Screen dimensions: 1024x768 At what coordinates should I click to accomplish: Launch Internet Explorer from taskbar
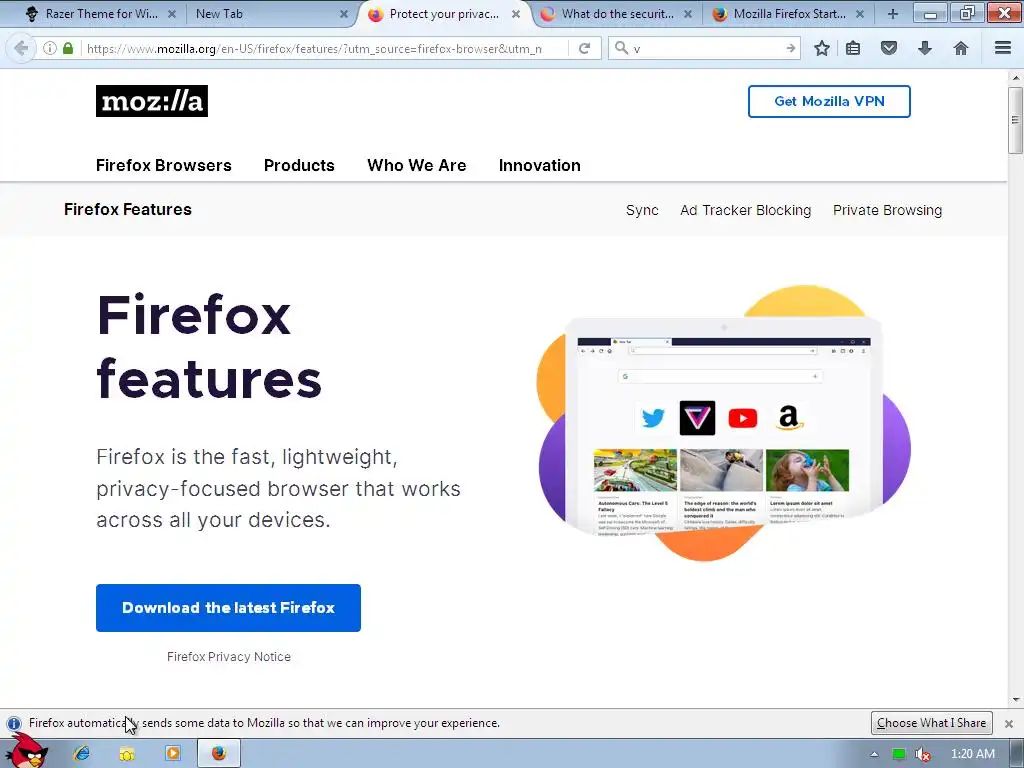(x=82, y=754)
